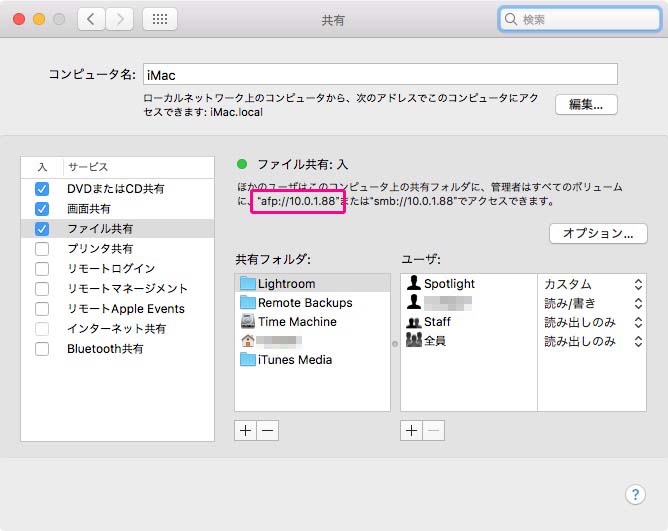Select Time Machine in shared folders
Image resolution: width=668 pixels, height=531 pixels.
tap(312, 321)
